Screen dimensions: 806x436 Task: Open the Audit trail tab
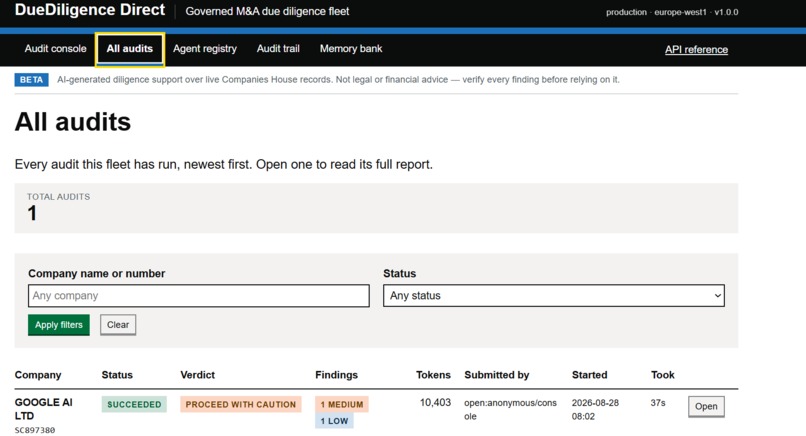[x=278, y=49]
